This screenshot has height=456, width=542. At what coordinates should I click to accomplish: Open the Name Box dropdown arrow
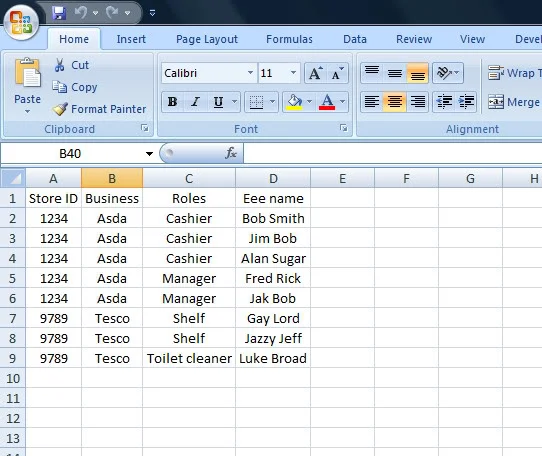[x=149, y=153]
